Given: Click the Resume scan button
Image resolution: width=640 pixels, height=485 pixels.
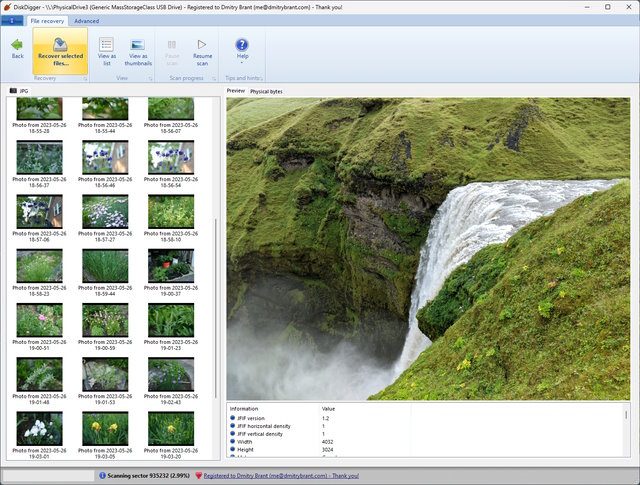Looking at the screenshot, I should point(203,50).
